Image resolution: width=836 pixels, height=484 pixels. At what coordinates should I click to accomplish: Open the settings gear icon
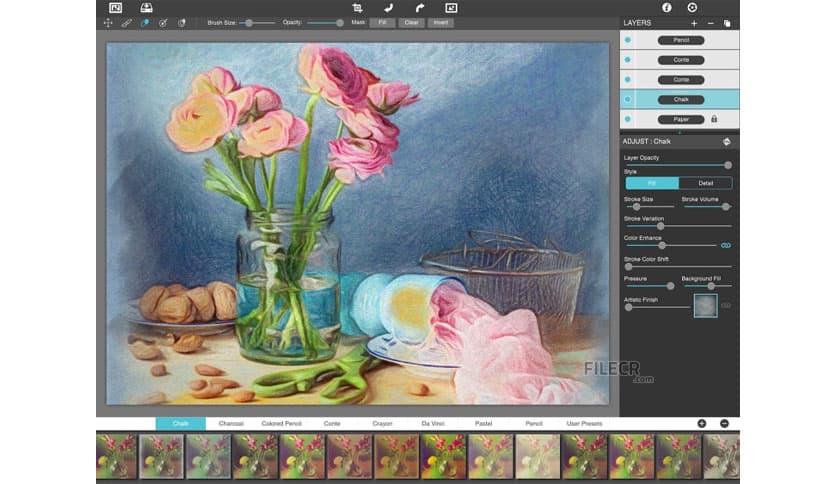click(x=692, y=7)
